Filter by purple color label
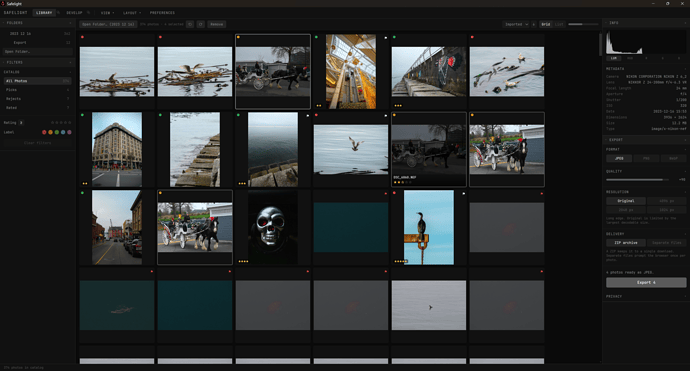Image resolution: width=690 pixels, height=371 pixels. coord(69,132)
